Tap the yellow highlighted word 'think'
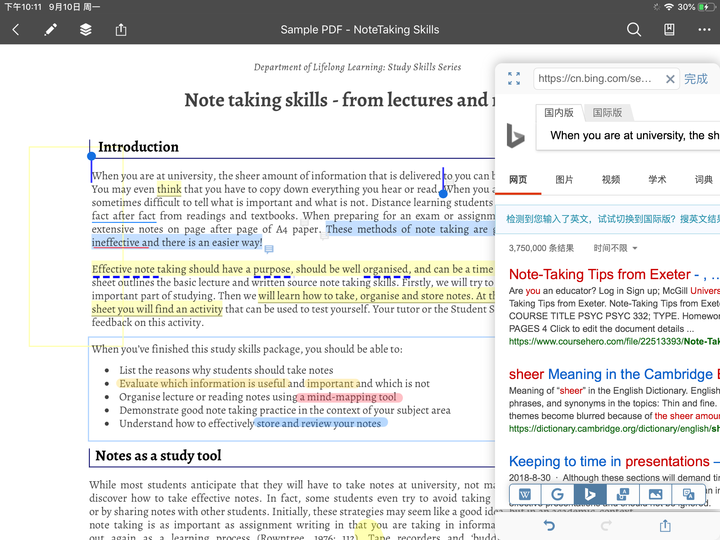 [169, 189]
